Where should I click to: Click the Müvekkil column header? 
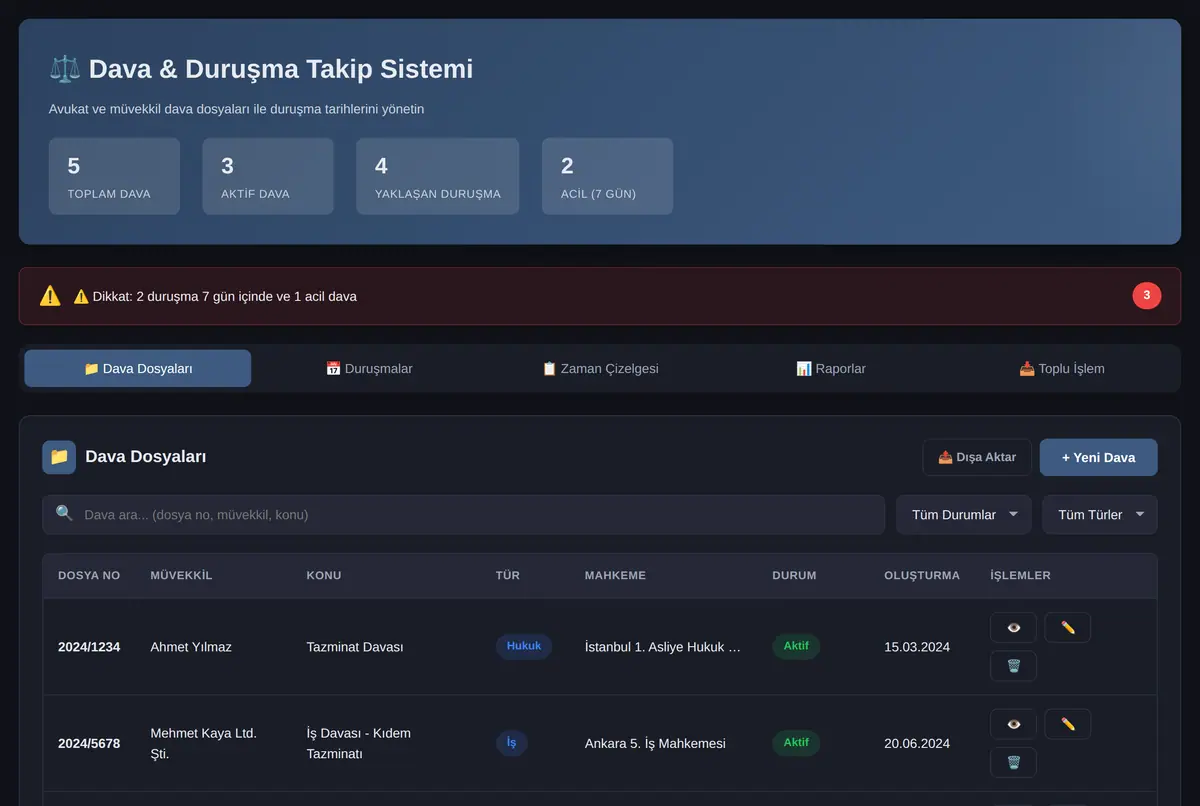click(181, 576)
